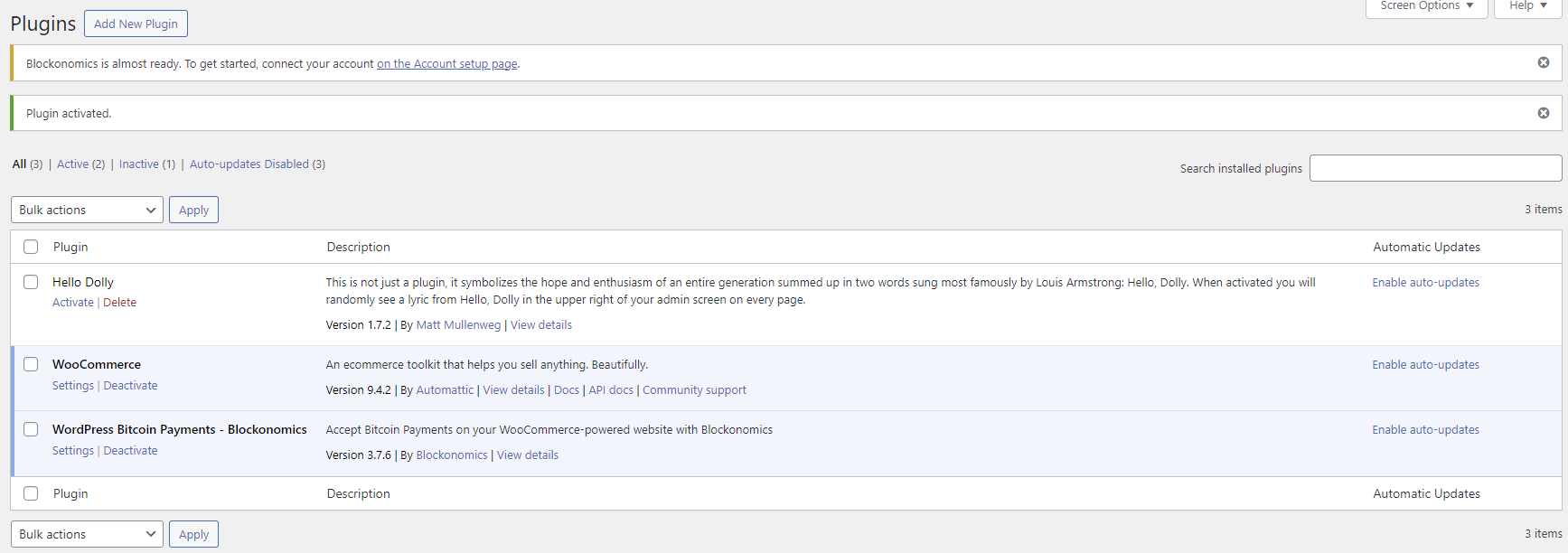Open WooCommerce Docs link
Image resolution: width=1568 pixels, height=553 pixels.
567,389
